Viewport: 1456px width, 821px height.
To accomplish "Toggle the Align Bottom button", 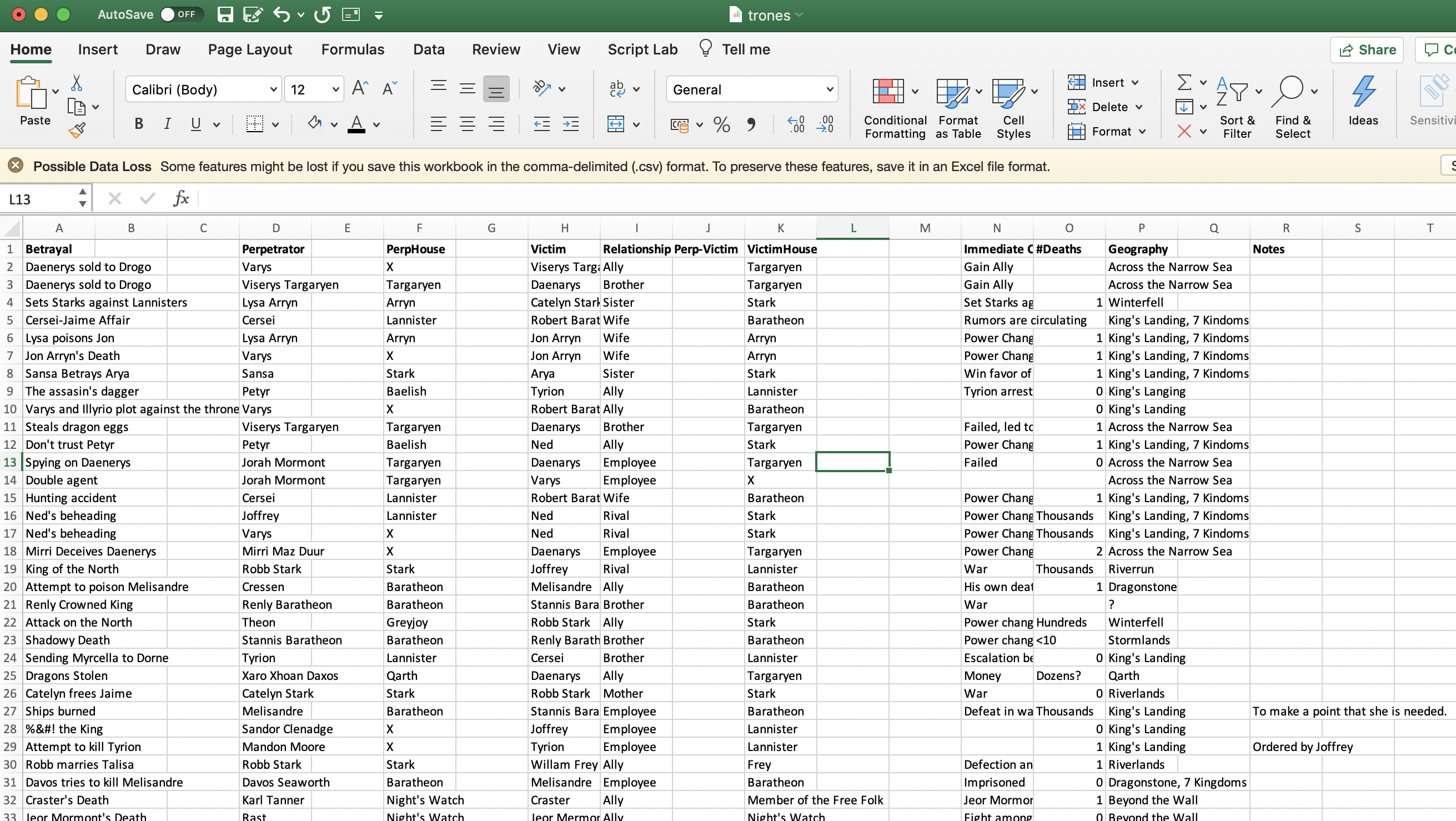I will pyautogui.click(x=496, y=89).
